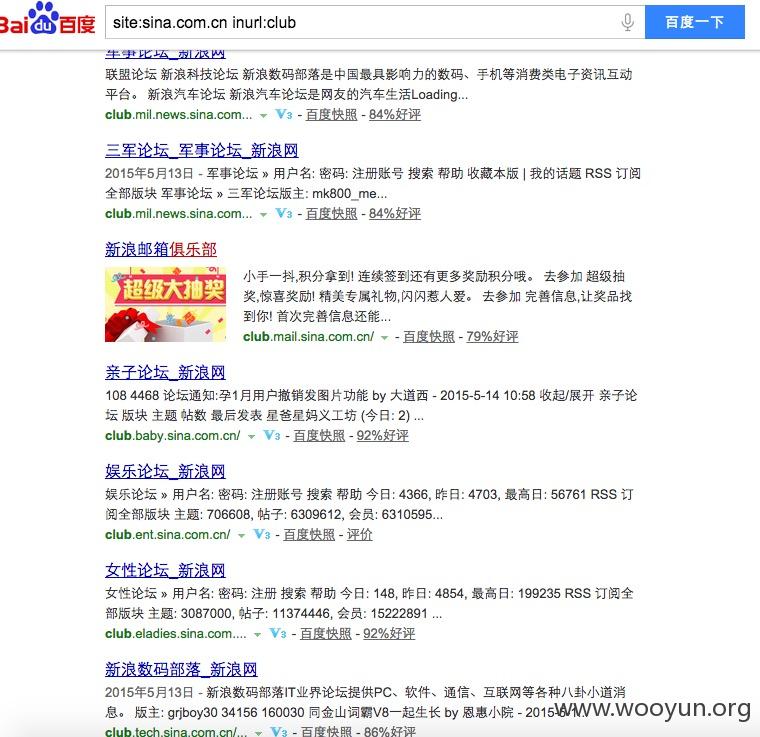Open the 亲子论坛_新浪网 result
This screenshot has width=760, height=737.
point(165,373)
